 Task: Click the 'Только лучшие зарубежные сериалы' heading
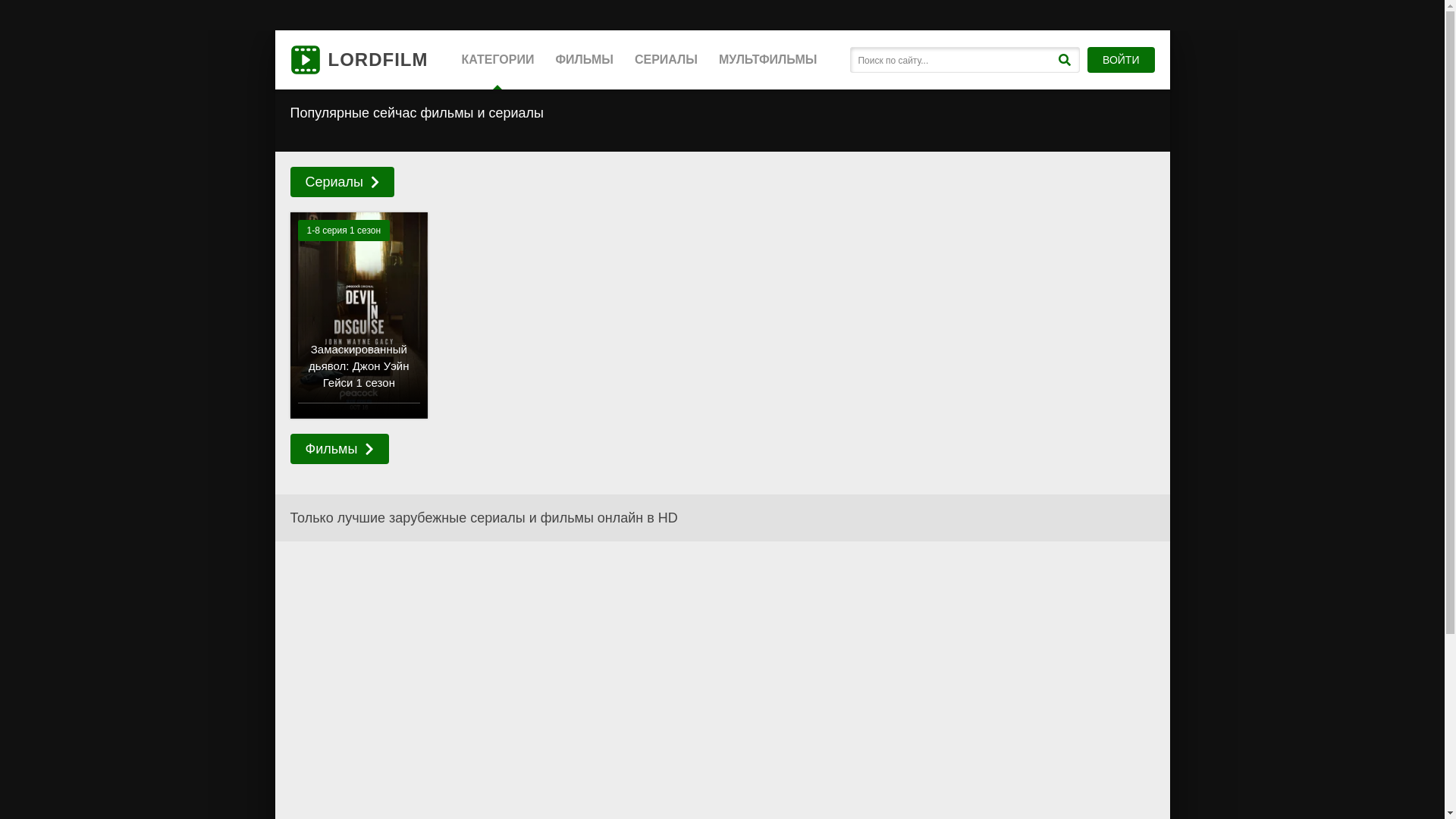(484, 518)
